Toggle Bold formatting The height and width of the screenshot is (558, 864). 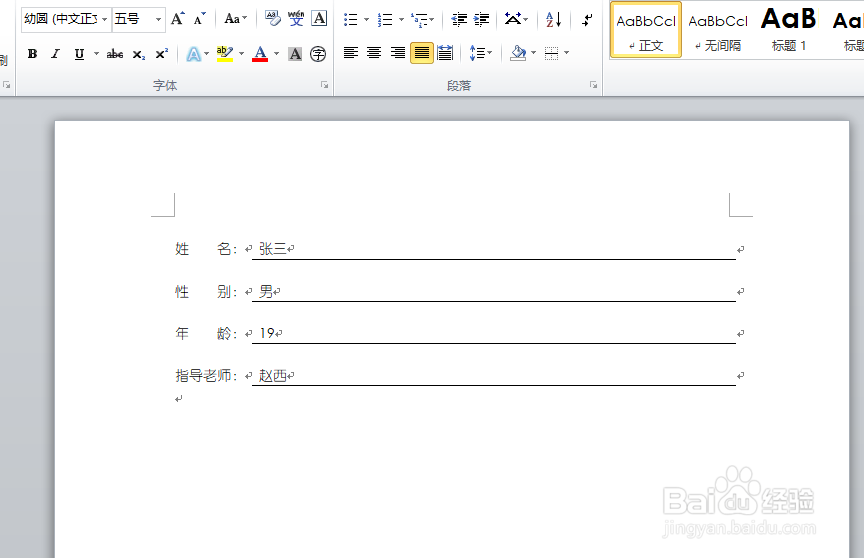click(x=33, y=54)
